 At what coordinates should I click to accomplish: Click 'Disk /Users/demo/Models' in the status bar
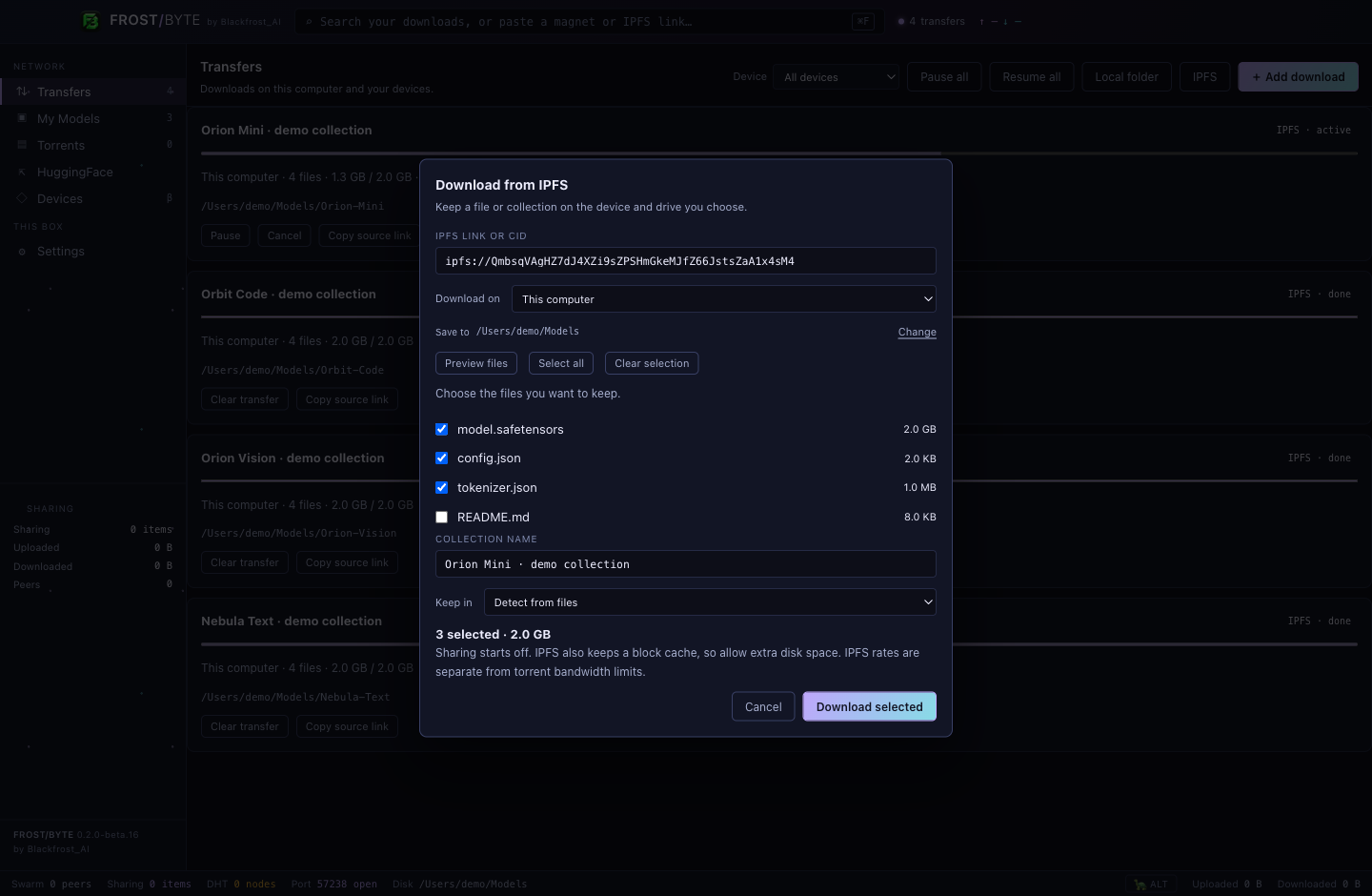coord(459,884)
